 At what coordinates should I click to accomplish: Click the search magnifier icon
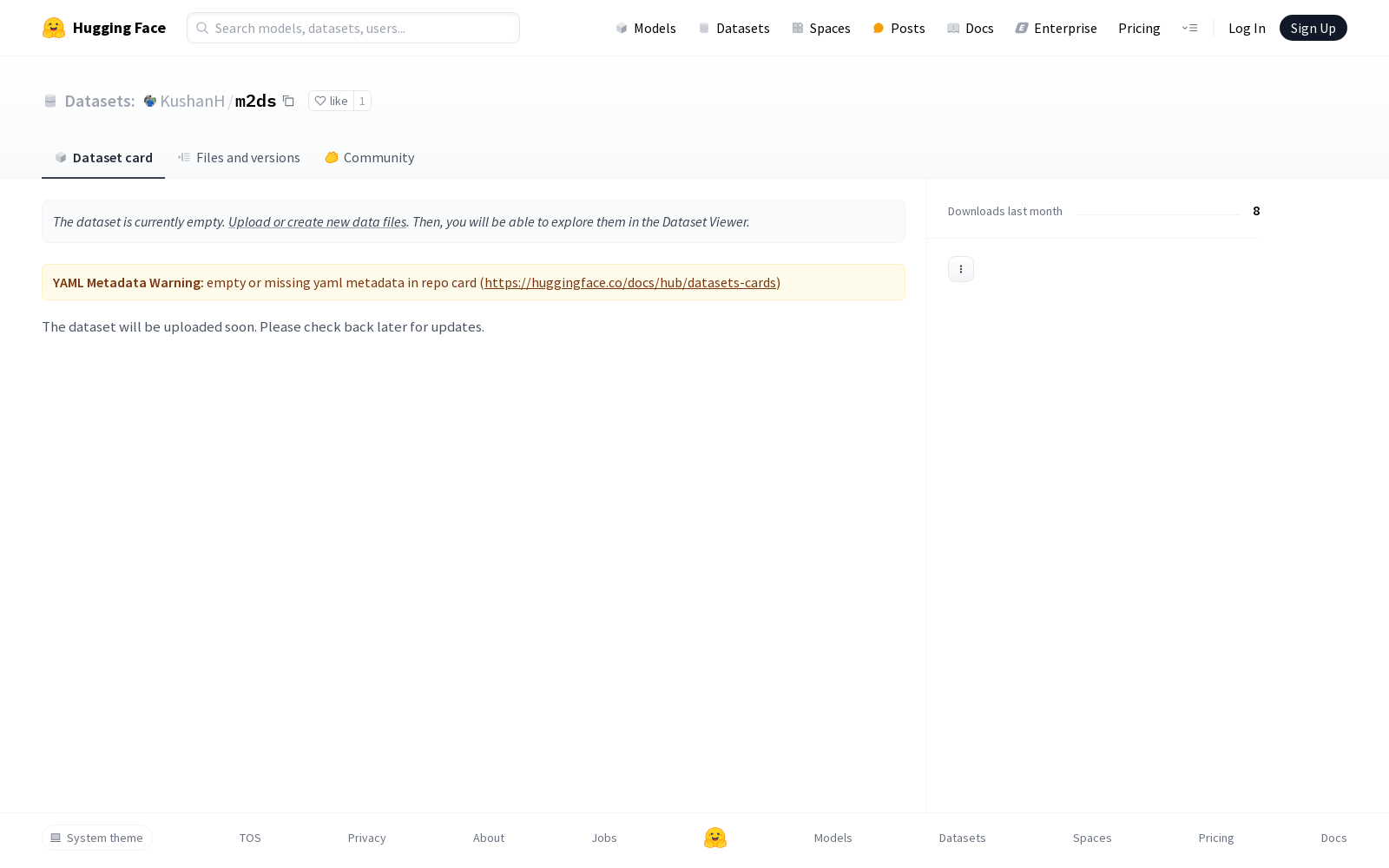coord(202,28)
